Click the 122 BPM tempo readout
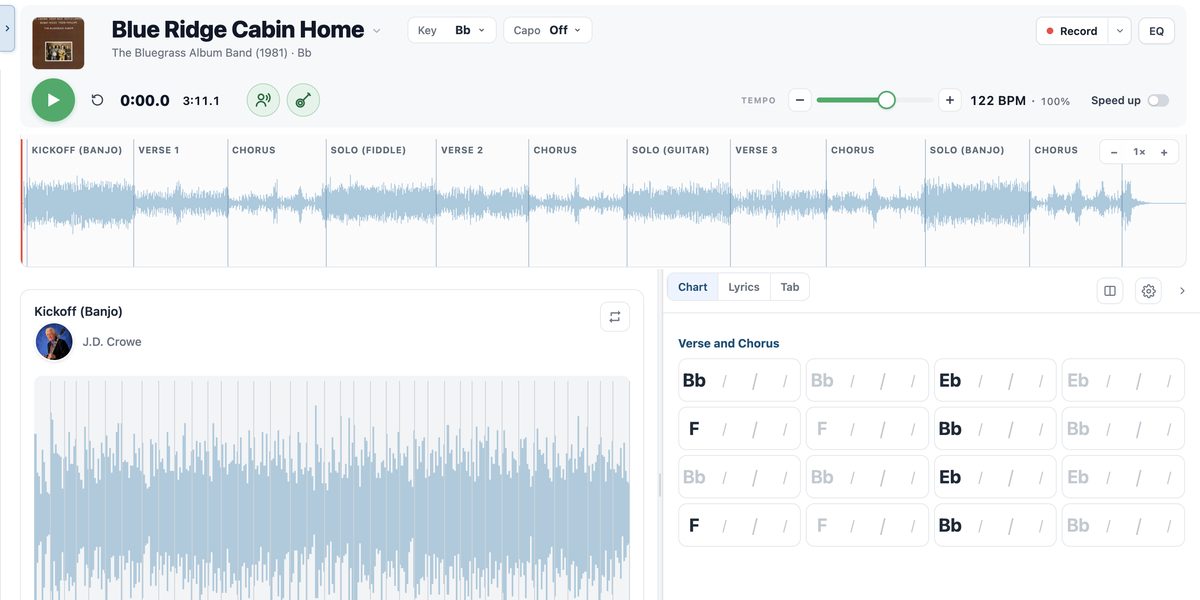 (998, 100)
